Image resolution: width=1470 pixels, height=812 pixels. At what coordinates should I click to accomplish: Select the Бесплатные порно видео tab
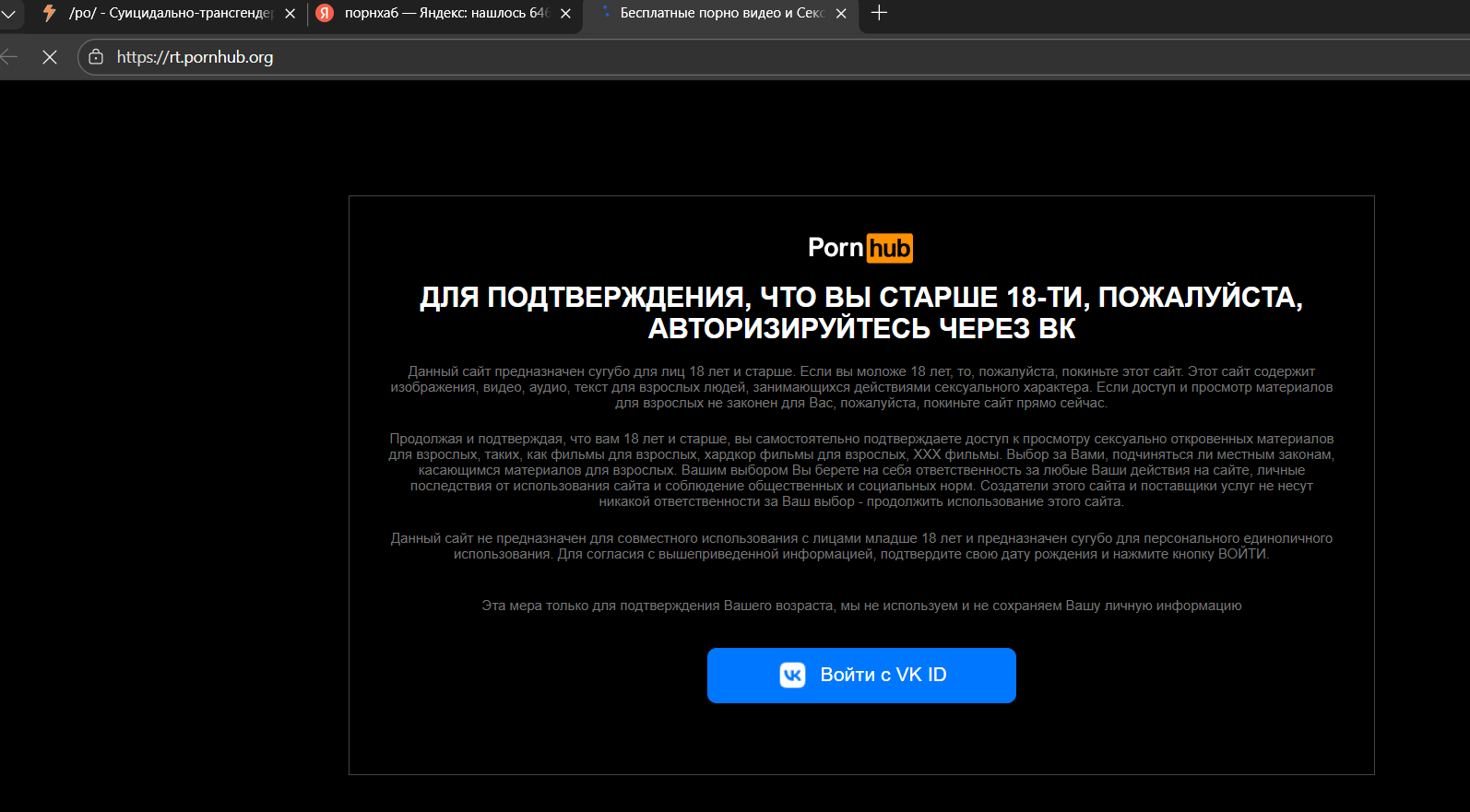[720, 14]
